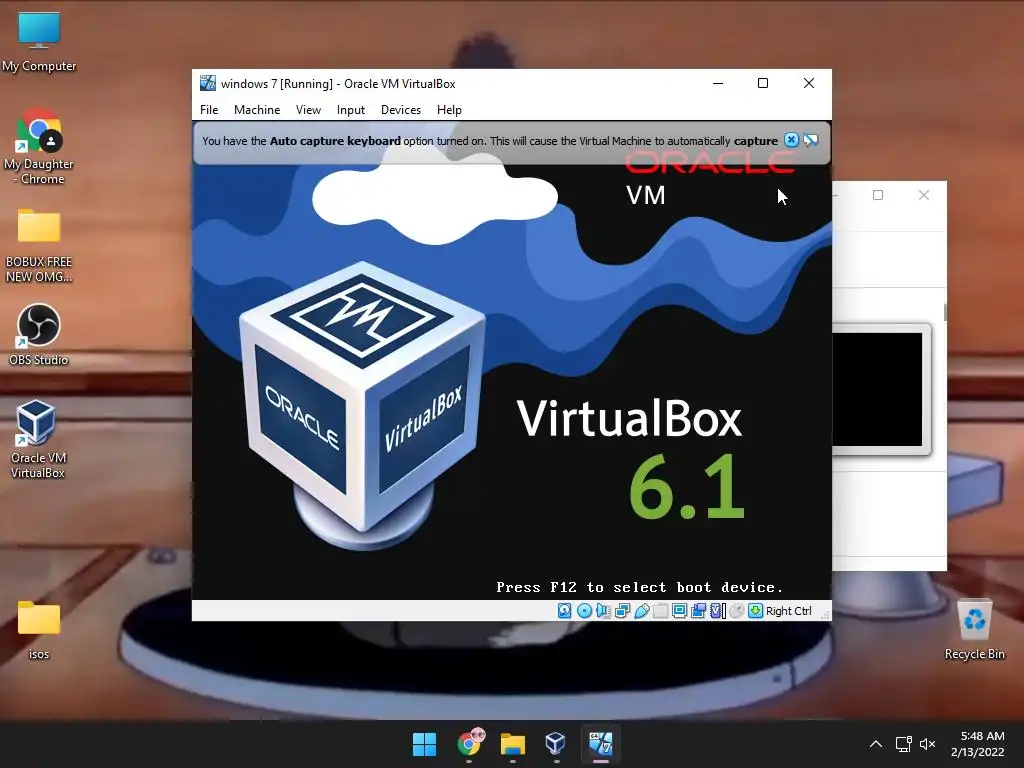Open File Explorer from the taskbar
The width and height of the screenshot is (1024, 768).
coord(513,744)
